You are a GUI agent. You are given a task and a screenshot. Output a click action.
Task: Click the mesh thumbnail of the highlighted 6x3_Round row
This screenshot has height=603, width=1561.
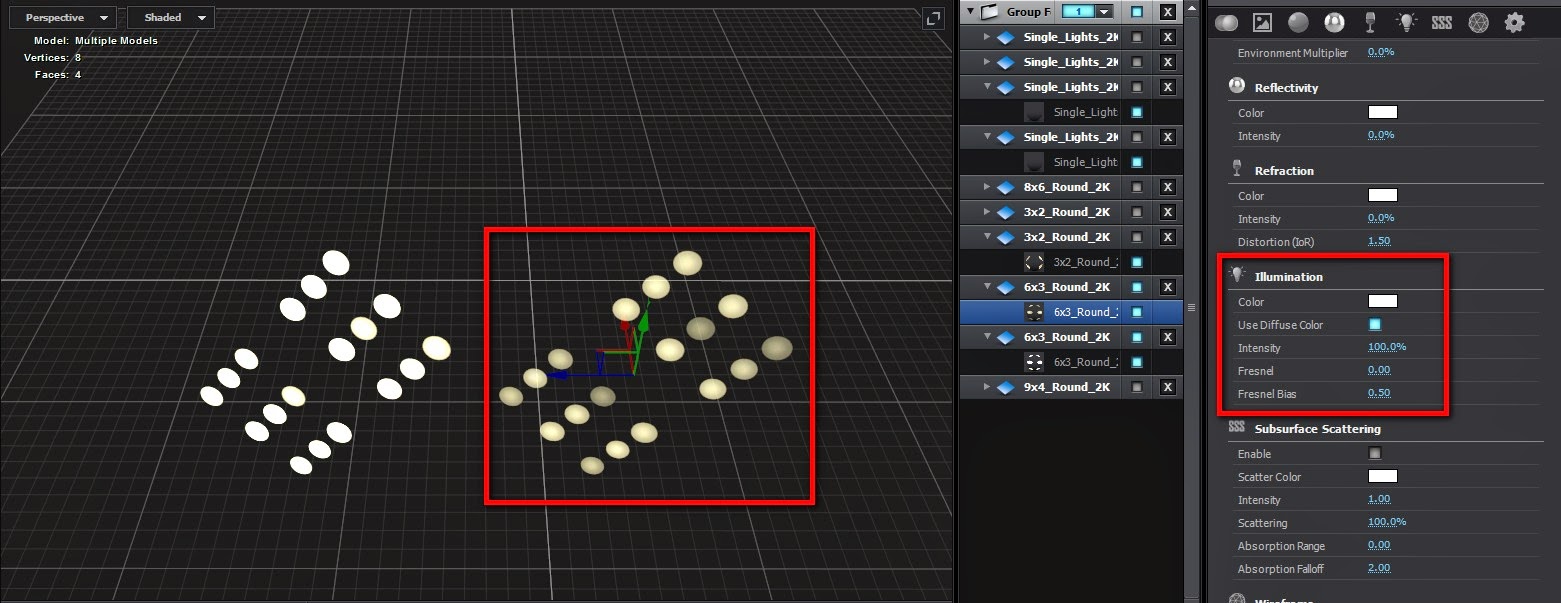coord(1035,312)
